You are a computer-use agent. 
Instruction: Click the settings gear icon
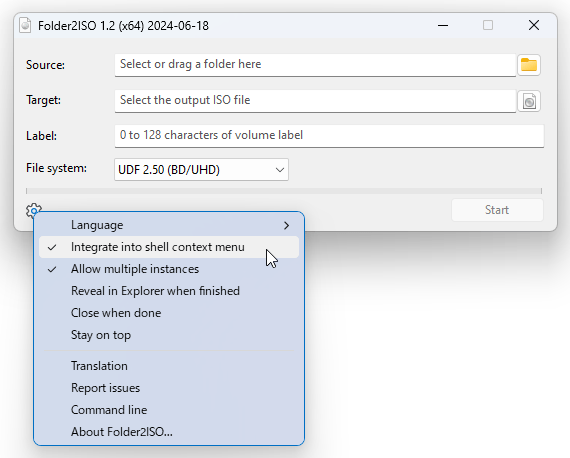click(34, 210)
